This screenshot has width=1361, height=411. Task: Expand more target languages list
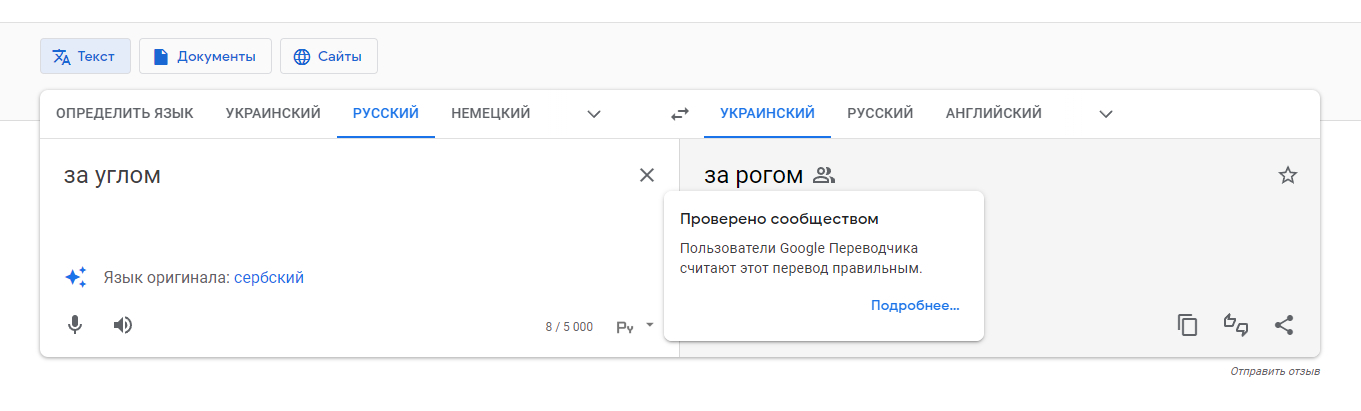1106,114
